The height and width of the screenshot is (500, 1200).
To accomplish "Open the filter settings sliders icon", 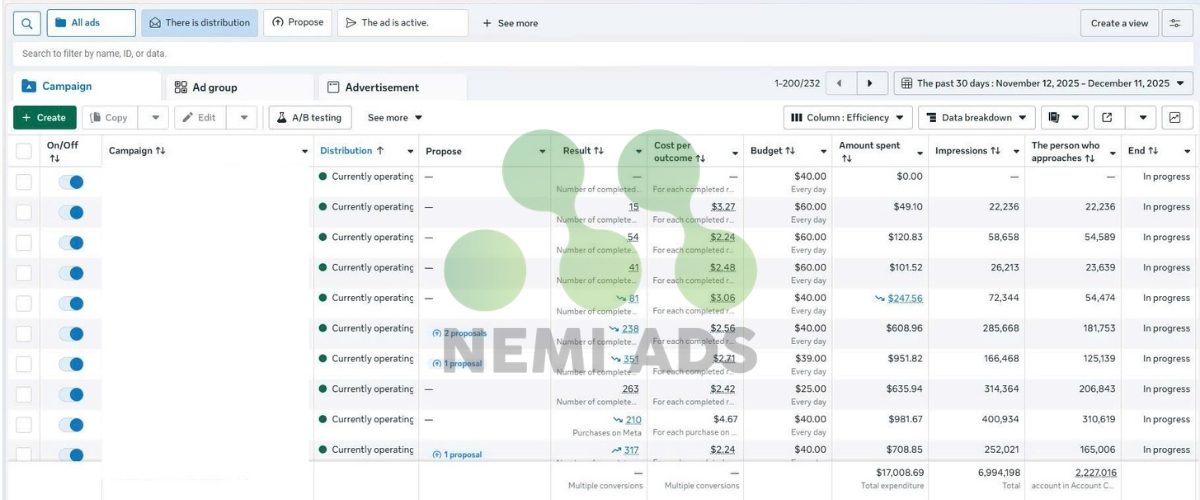I will [1175, 23].
